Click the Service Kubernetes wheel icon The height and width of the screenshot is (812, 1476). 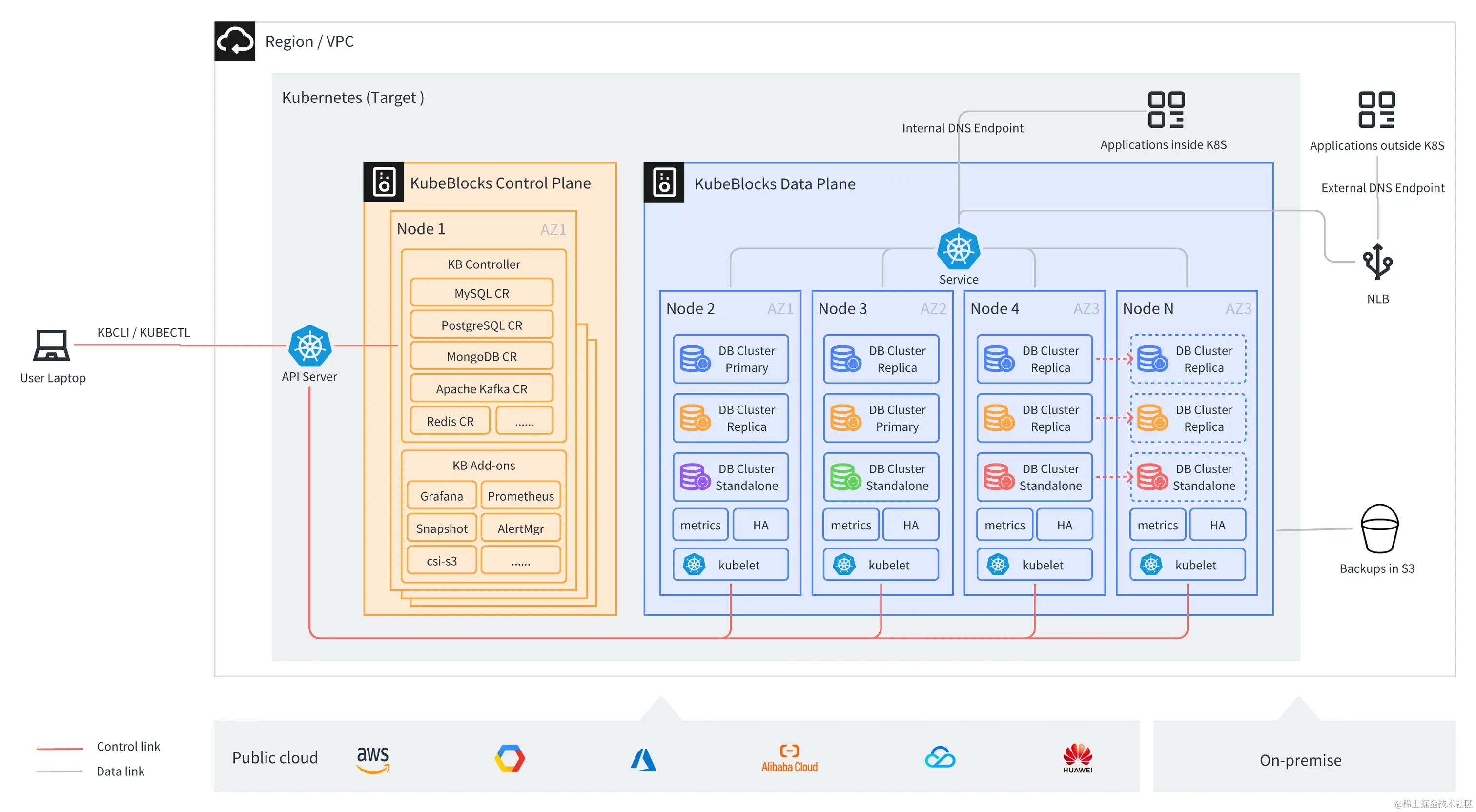(x=958, y=249)
